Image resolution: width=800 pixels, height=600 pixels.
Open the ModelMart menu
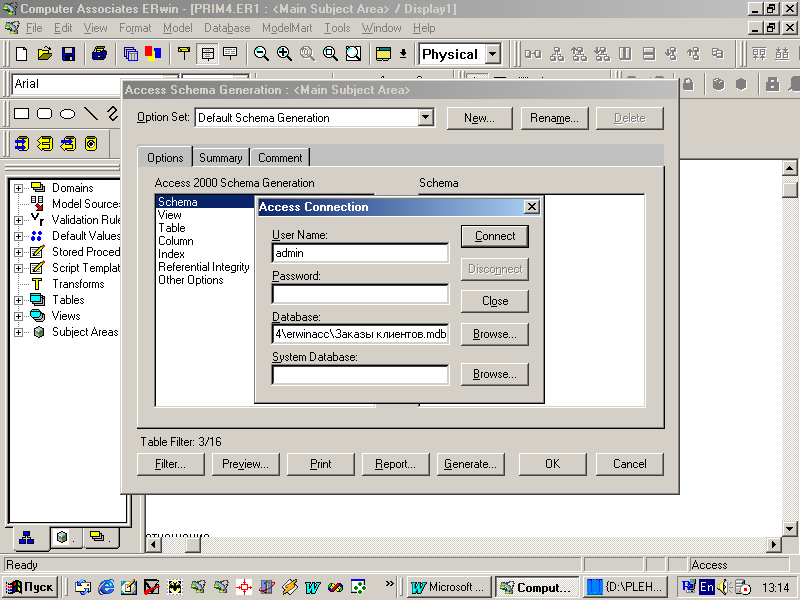pos(287,28)
